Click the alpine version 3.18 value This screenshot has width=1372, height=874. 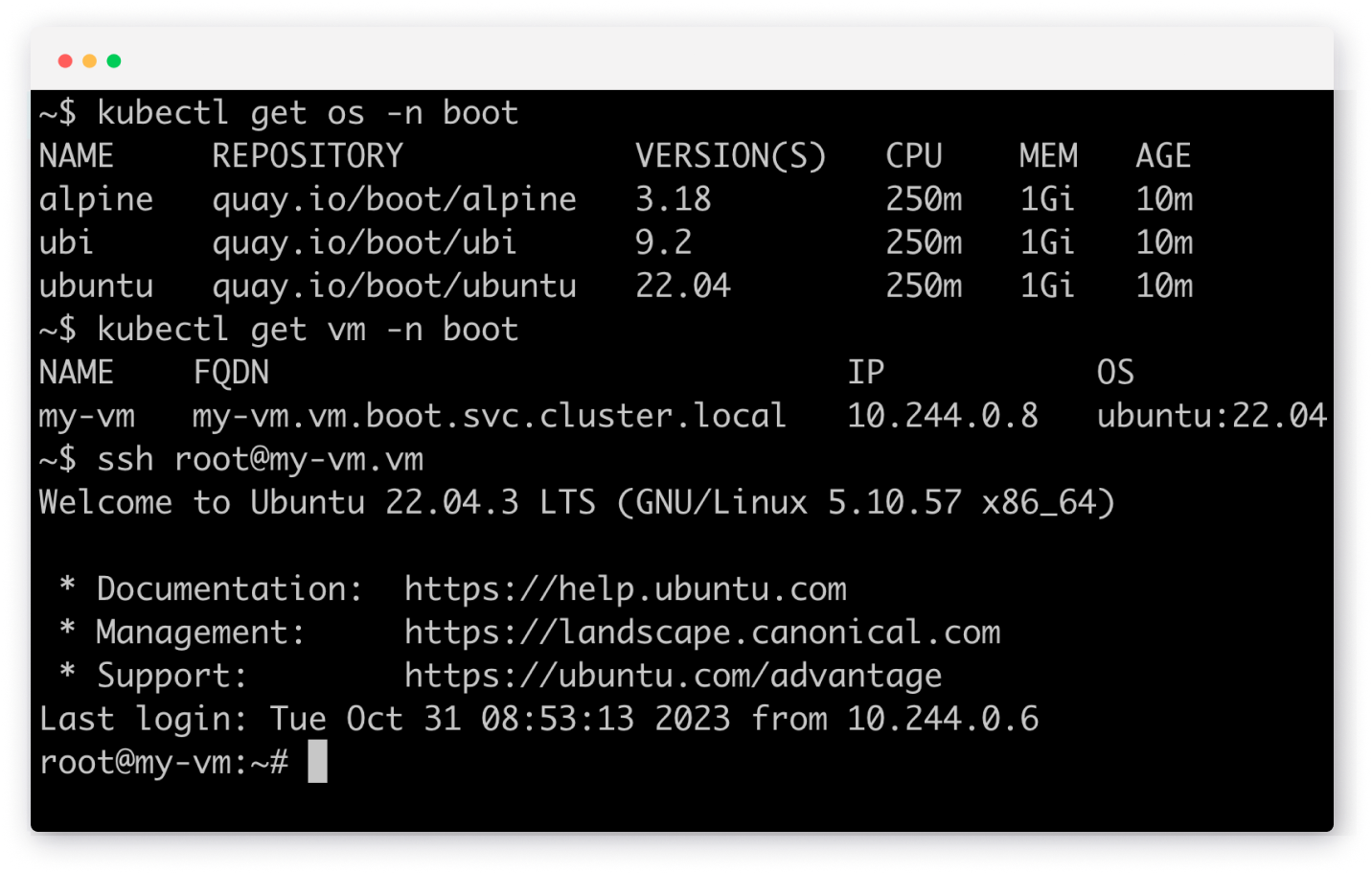click(x=673, y=199)
